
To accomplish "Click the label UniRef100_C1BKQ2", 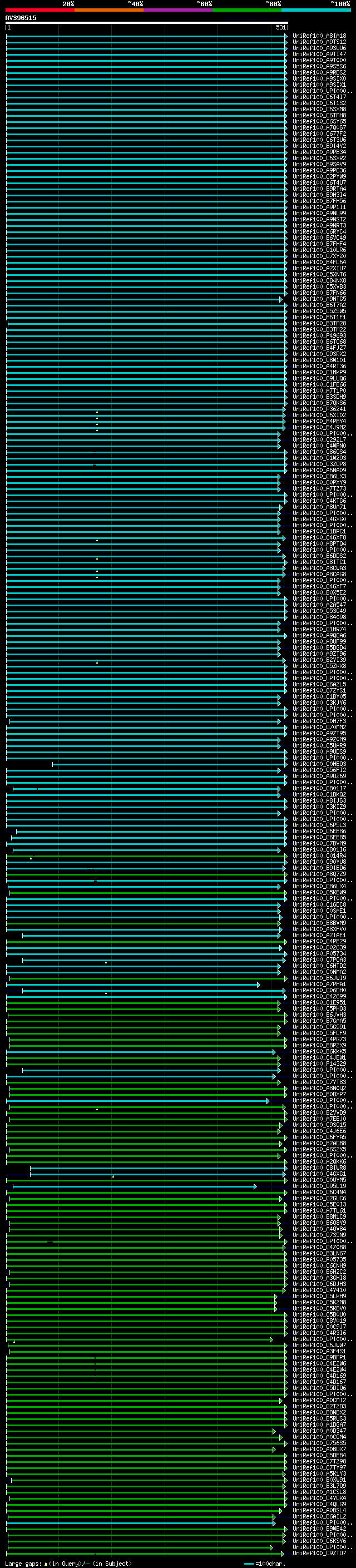I will 319,794.
